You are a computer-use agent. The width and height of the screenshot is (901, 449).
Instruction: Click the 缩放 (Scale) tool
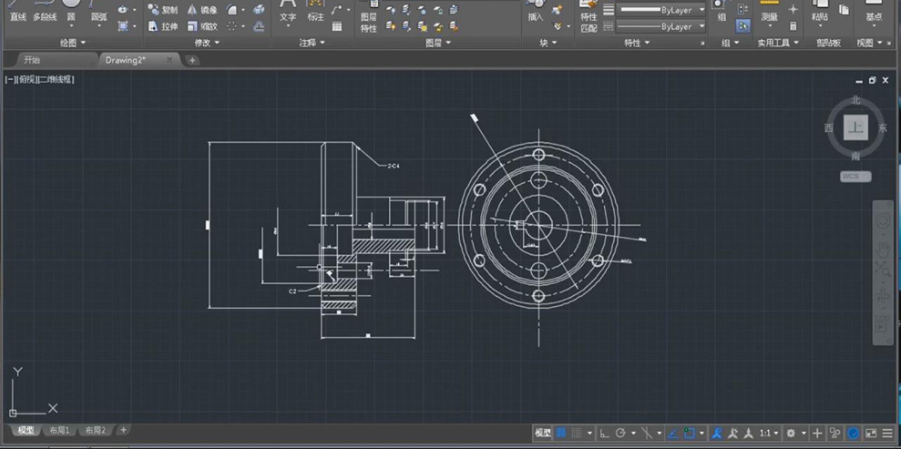point(202,26)
